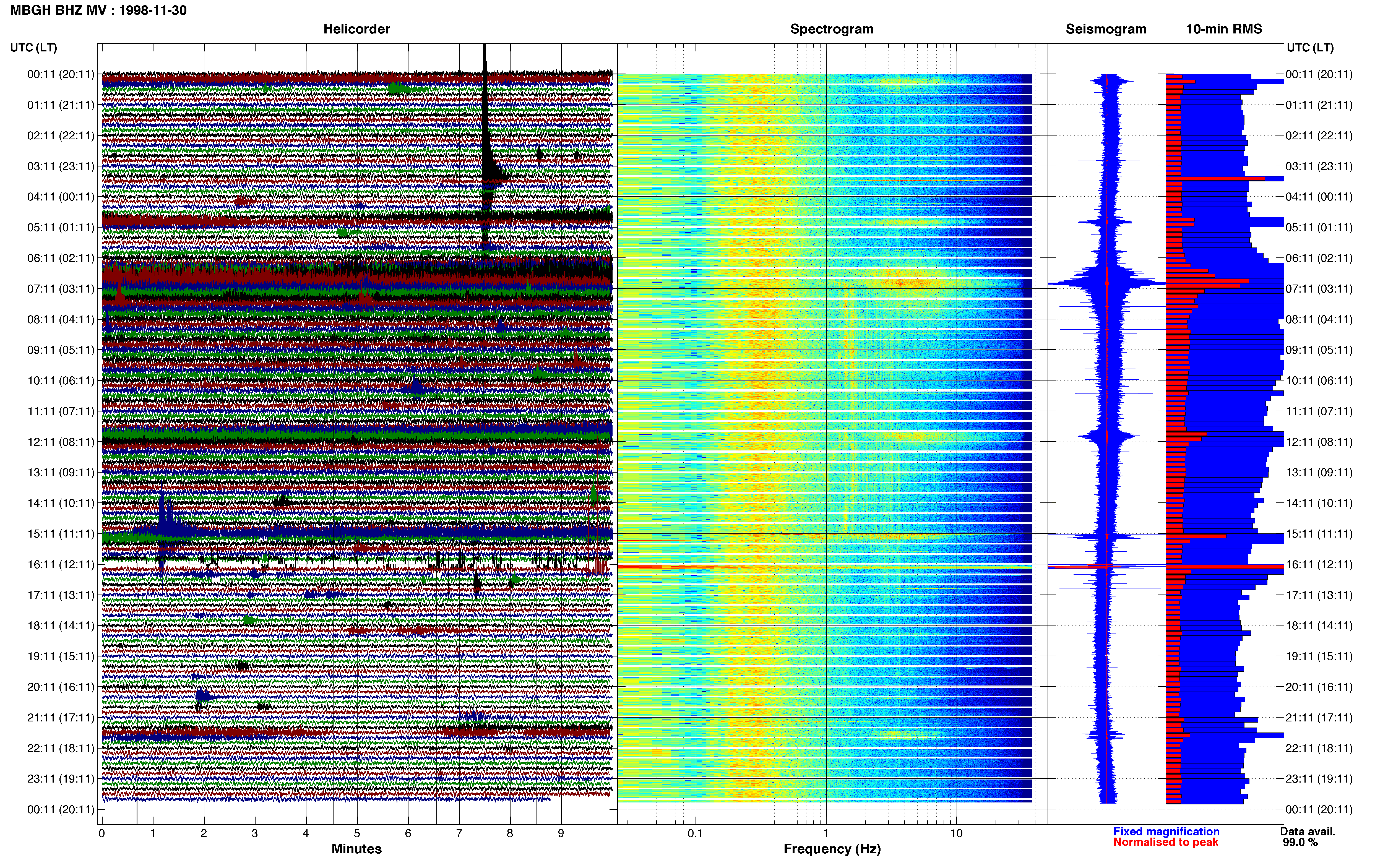Click left time label '06:11 (02:11)'
The image size is (1388, 868).
coord(61,258)
